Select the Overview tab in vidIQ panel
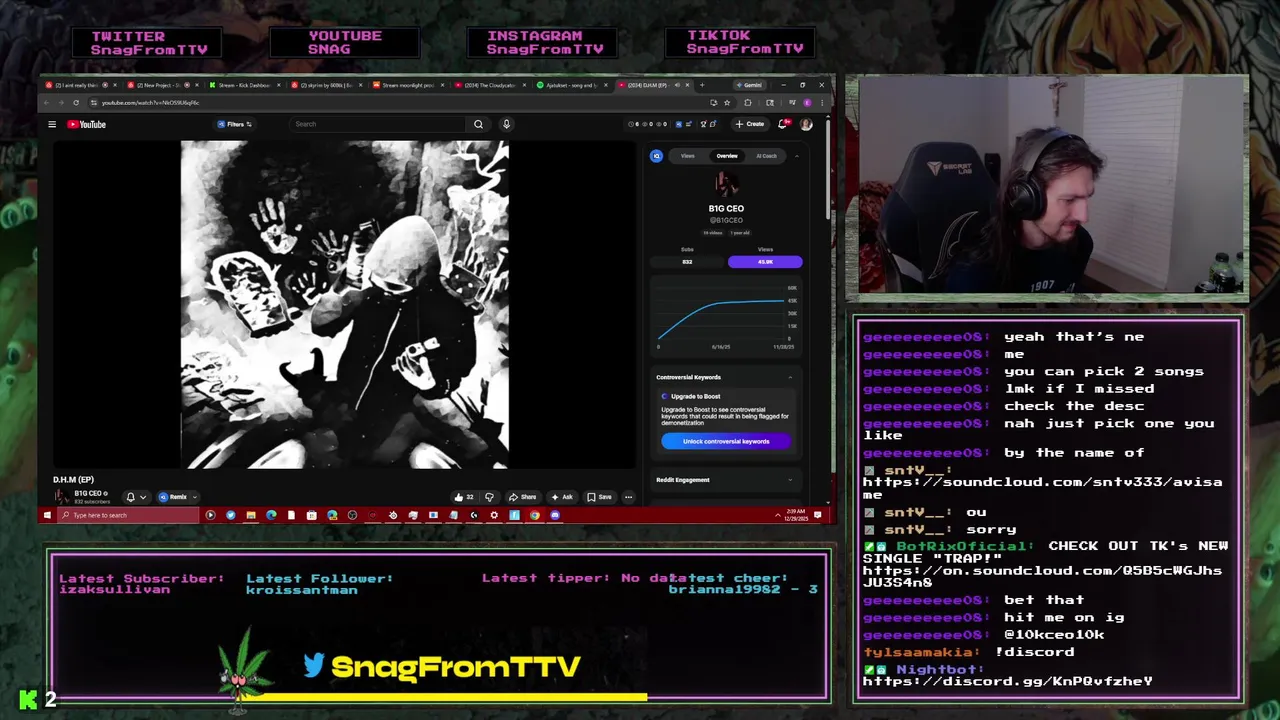 pyautogui.click(x=727, y=156)
